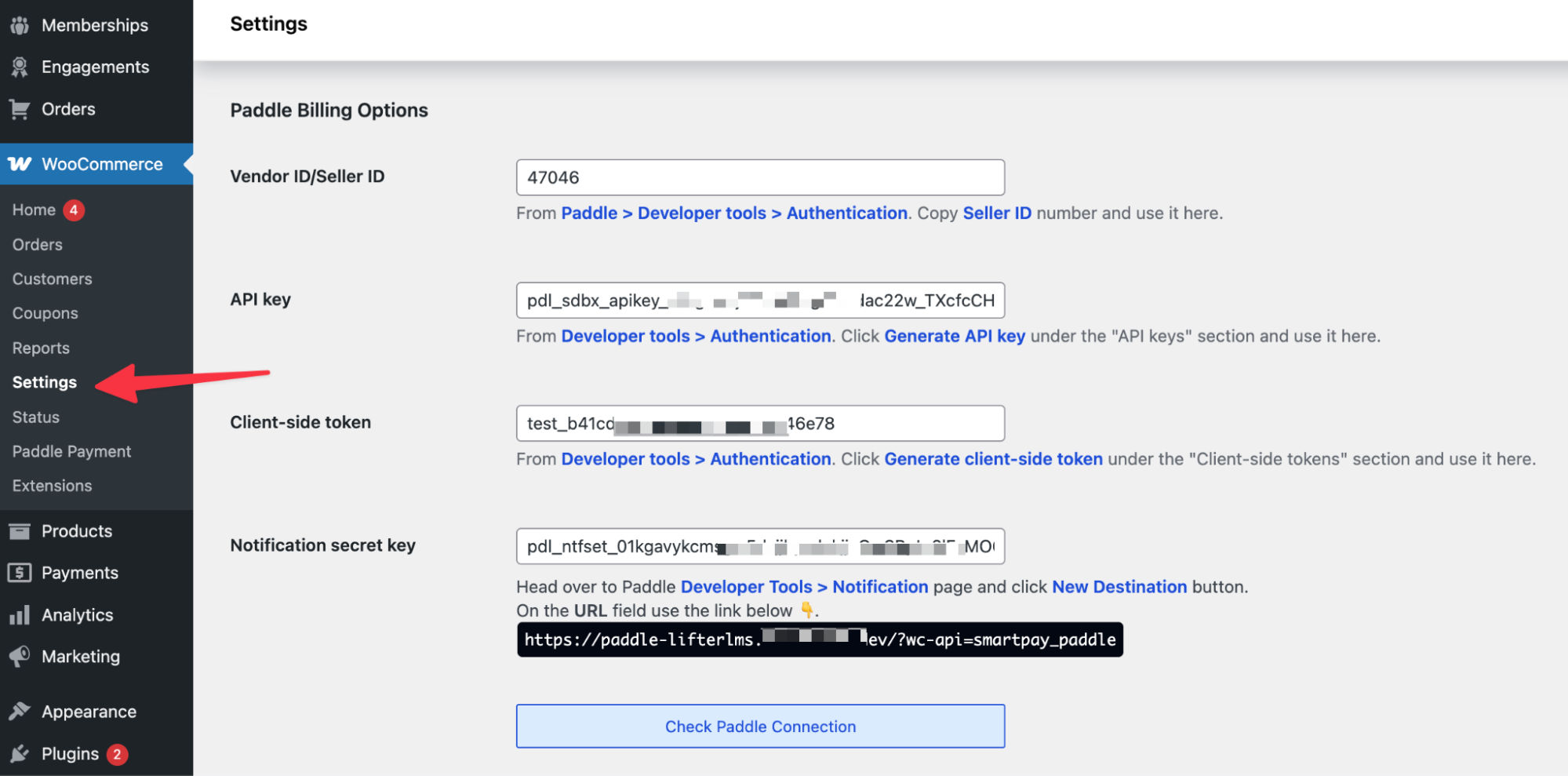
Task: Click the Payments dollar icon
Action: click(20, 573)
